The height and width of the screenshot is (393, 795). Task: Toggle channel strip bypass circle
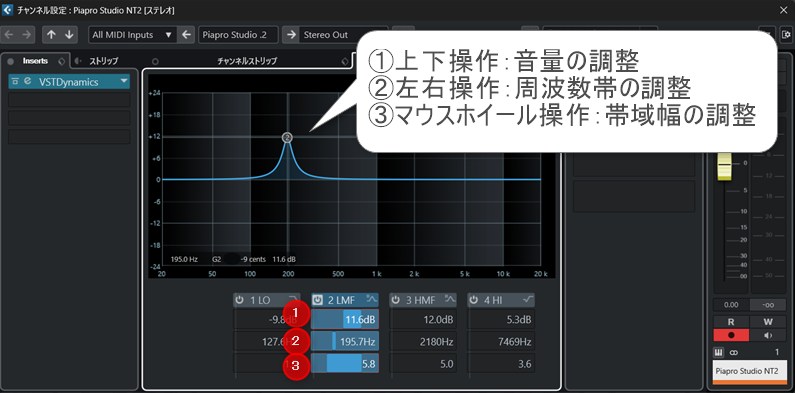(155, 61)
